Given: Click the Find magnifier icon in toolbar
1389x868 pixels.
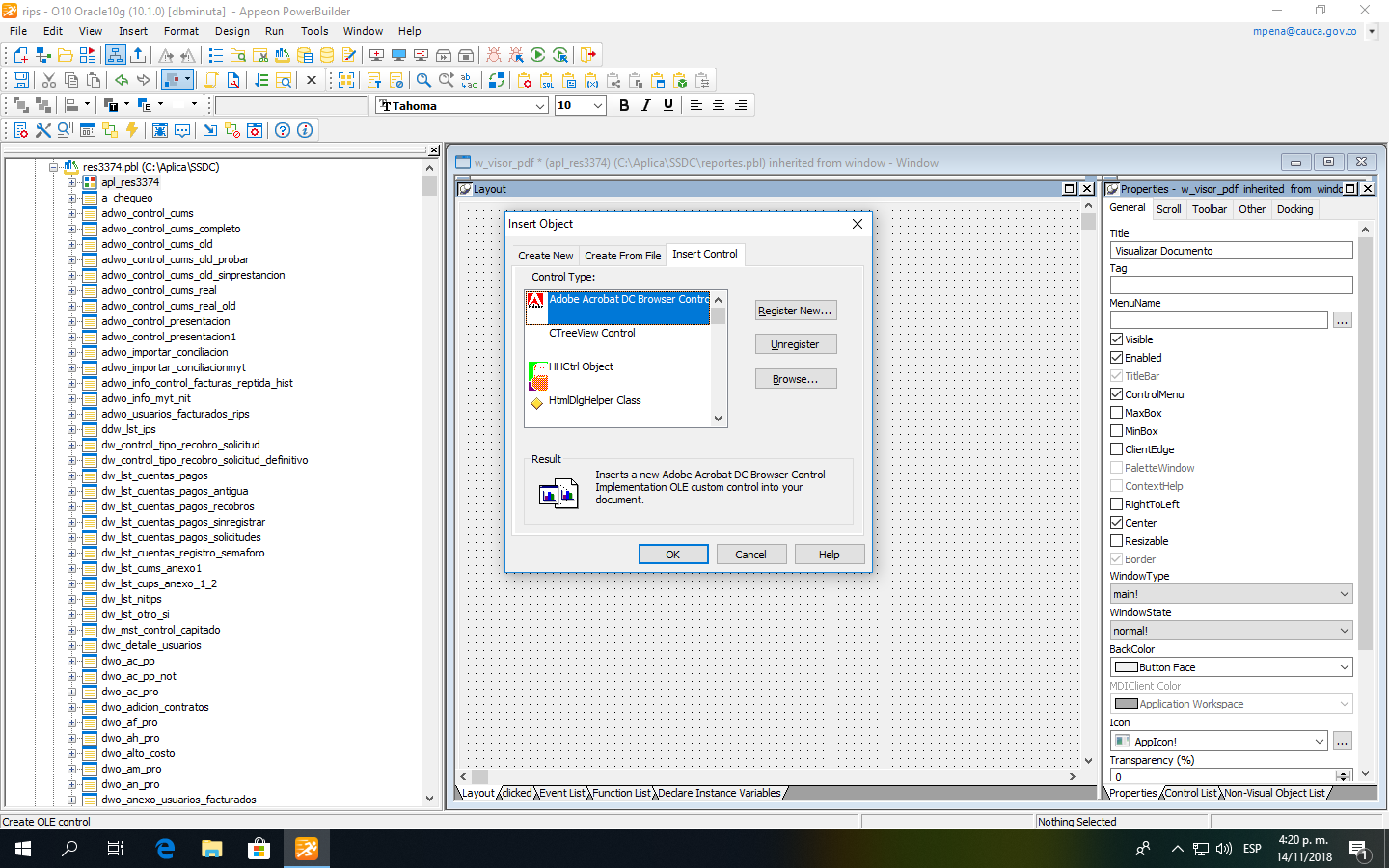Looking at the screenshot, I should (x=423, y=80).
